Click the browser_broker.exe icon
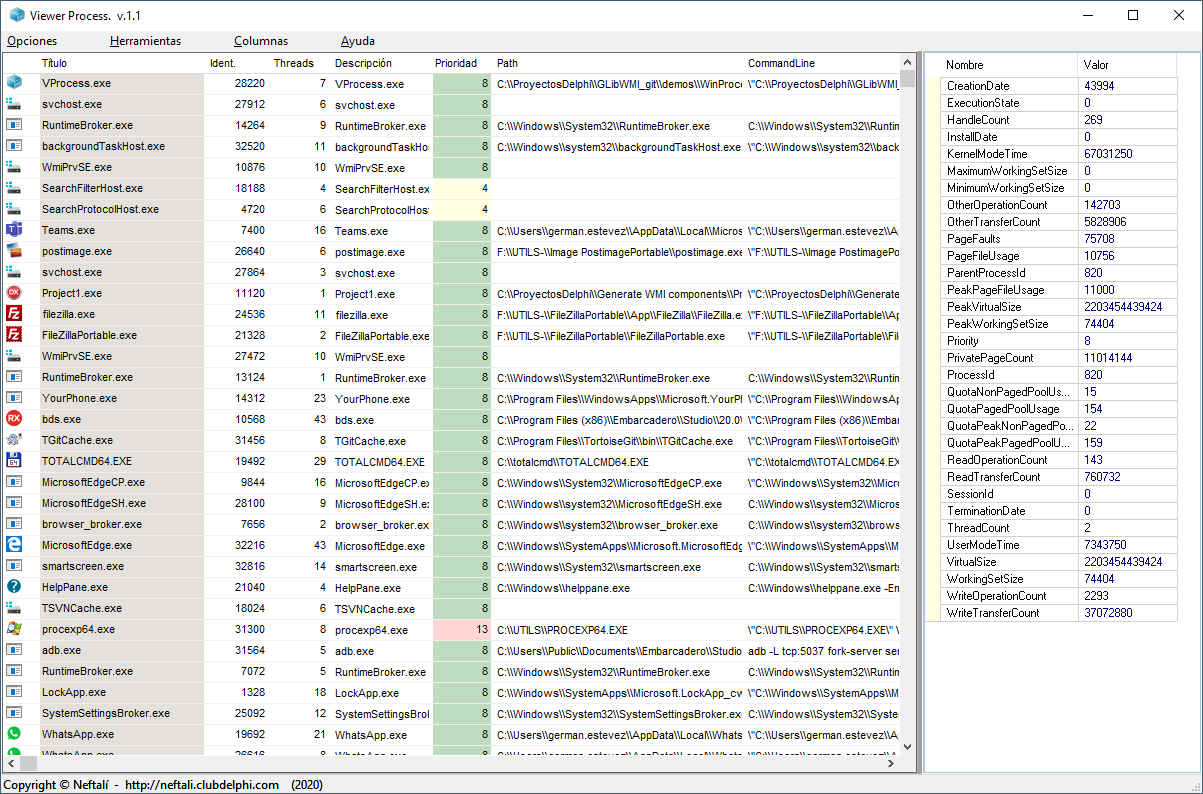Screen dimensions: 1203x794 14,524
